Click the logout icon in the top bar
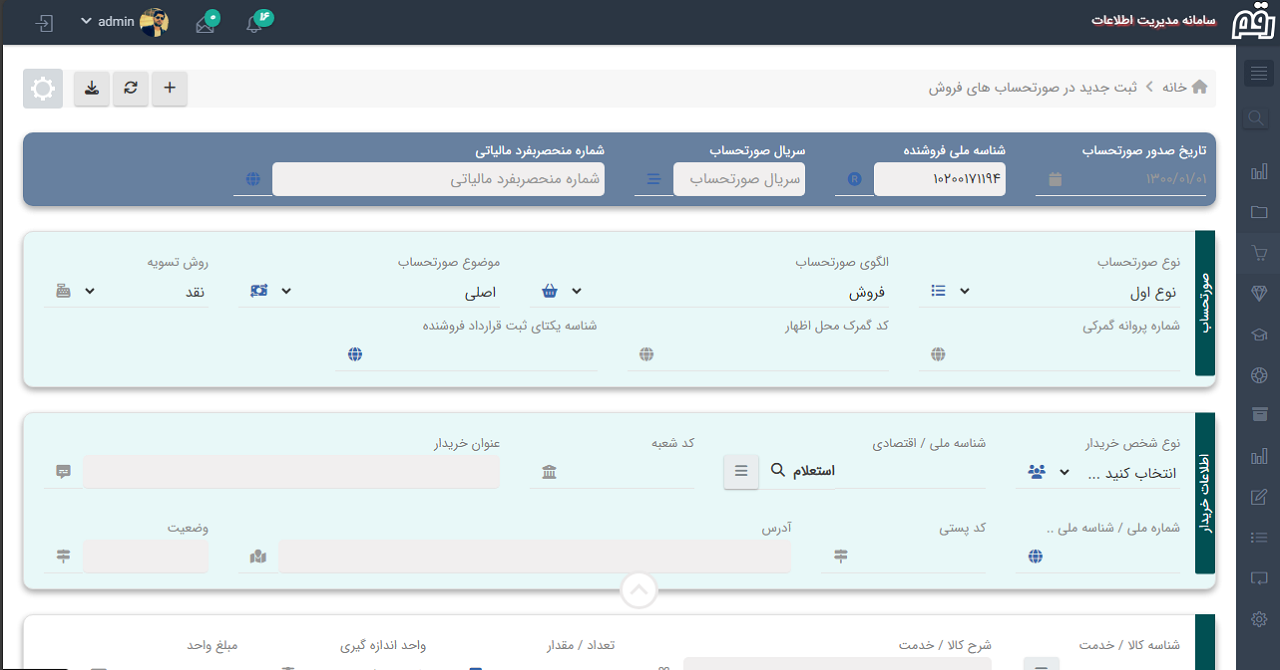 pyautogui.click(x=42, y=21)
